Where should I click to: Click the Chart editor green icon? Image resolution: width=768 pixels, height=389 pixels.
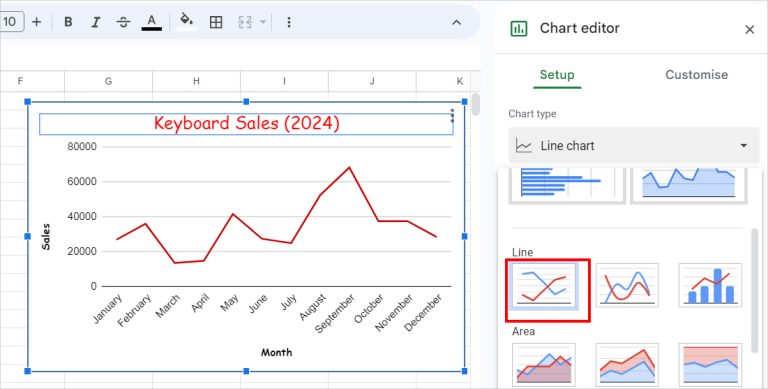point(519,28)
